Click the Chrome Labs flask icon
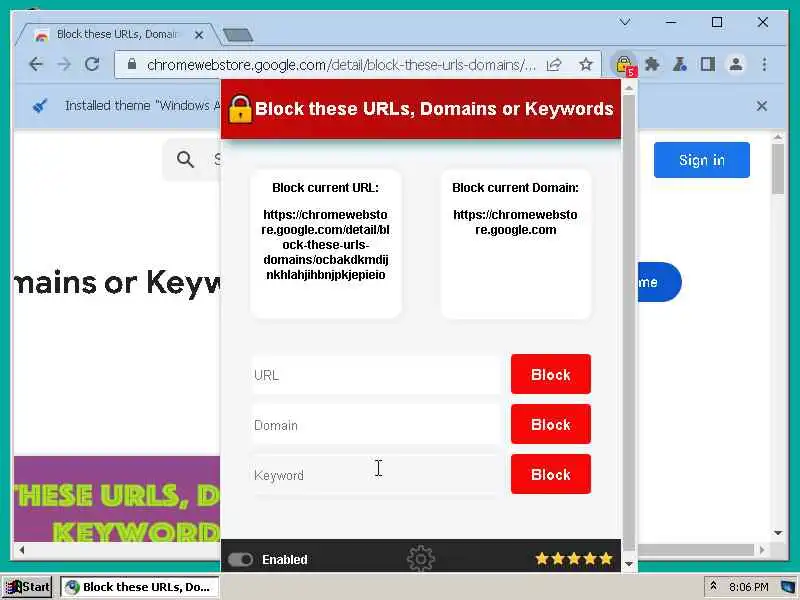The height and width of the screenshot is (600, 800). pyautogui.click(x=680, y=64)
